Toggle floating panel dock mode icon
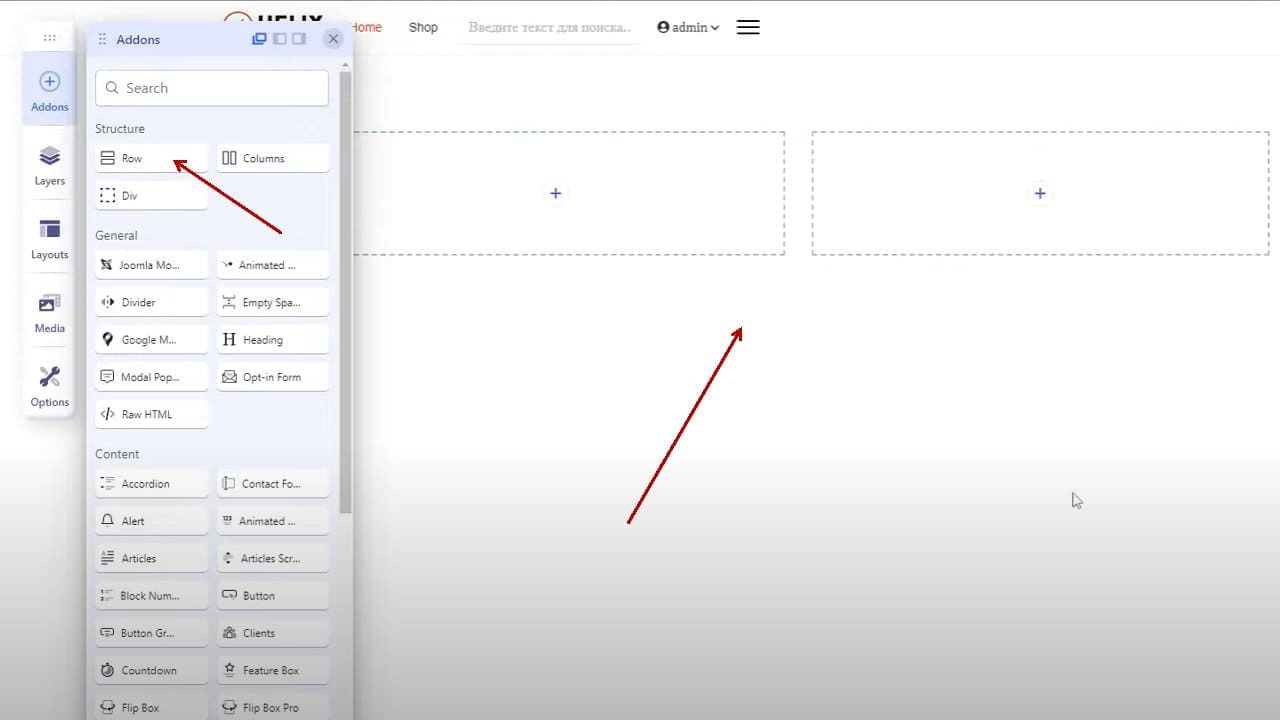The height and width of the screenshot is (720, 1280). pyautogui.click(x=259, y=39)
